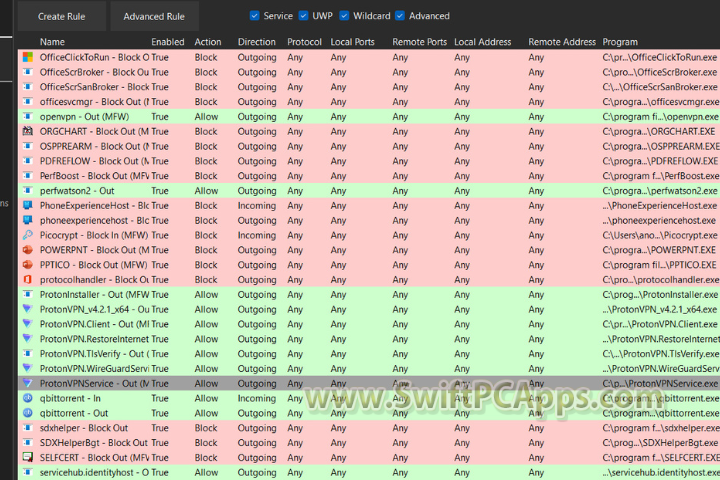Select the outgoing phoneexperiencehost rule name
The image size is (720, 480).
[x=94, y=220]
